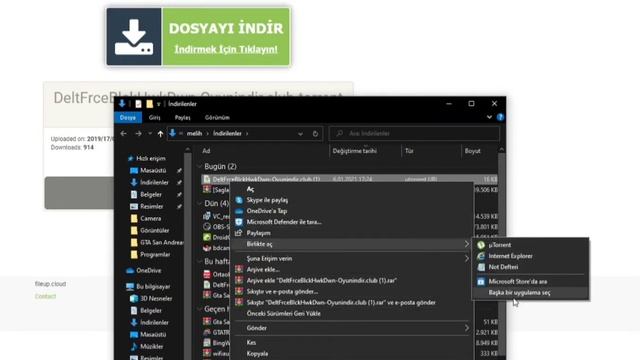Open Masaüstü under Hızlı erişim
Image resolution: width=640 pixels, height=360 pixels.
[153, 170]
